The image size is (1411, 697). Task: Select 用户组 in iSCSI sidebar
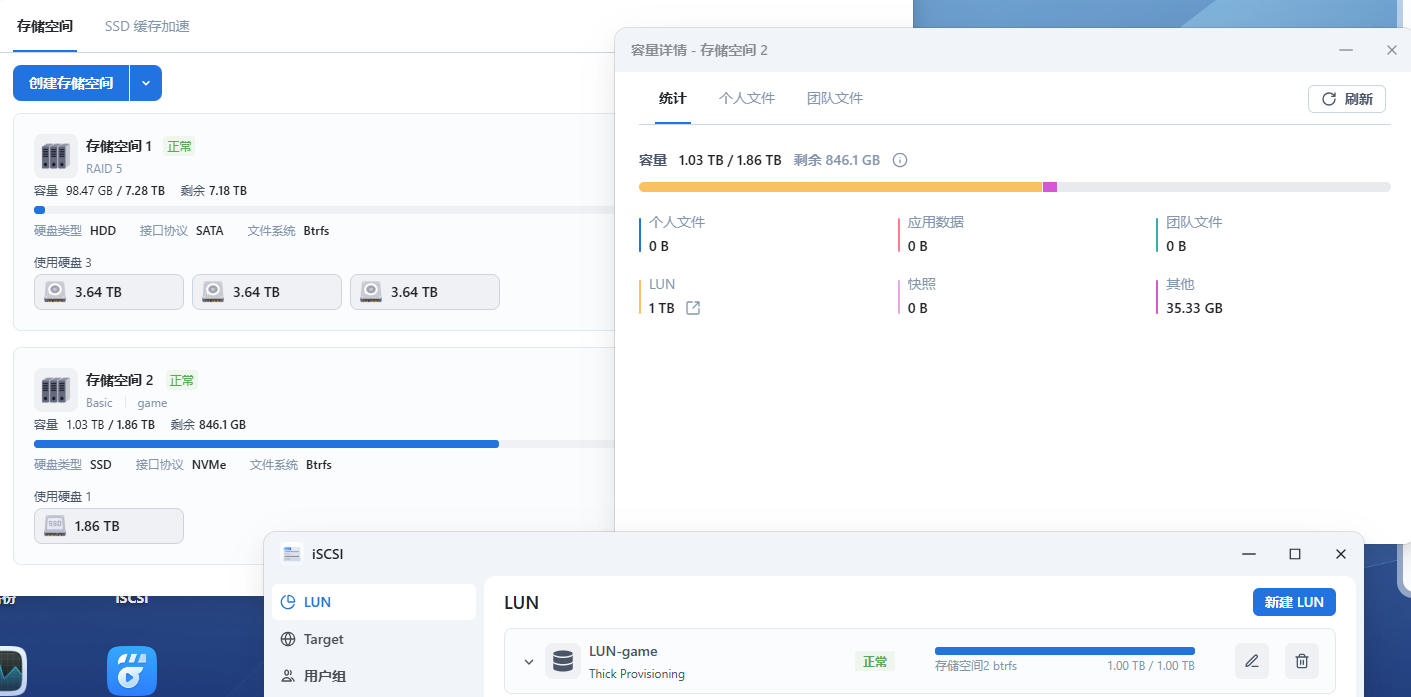tap(374, 676)
